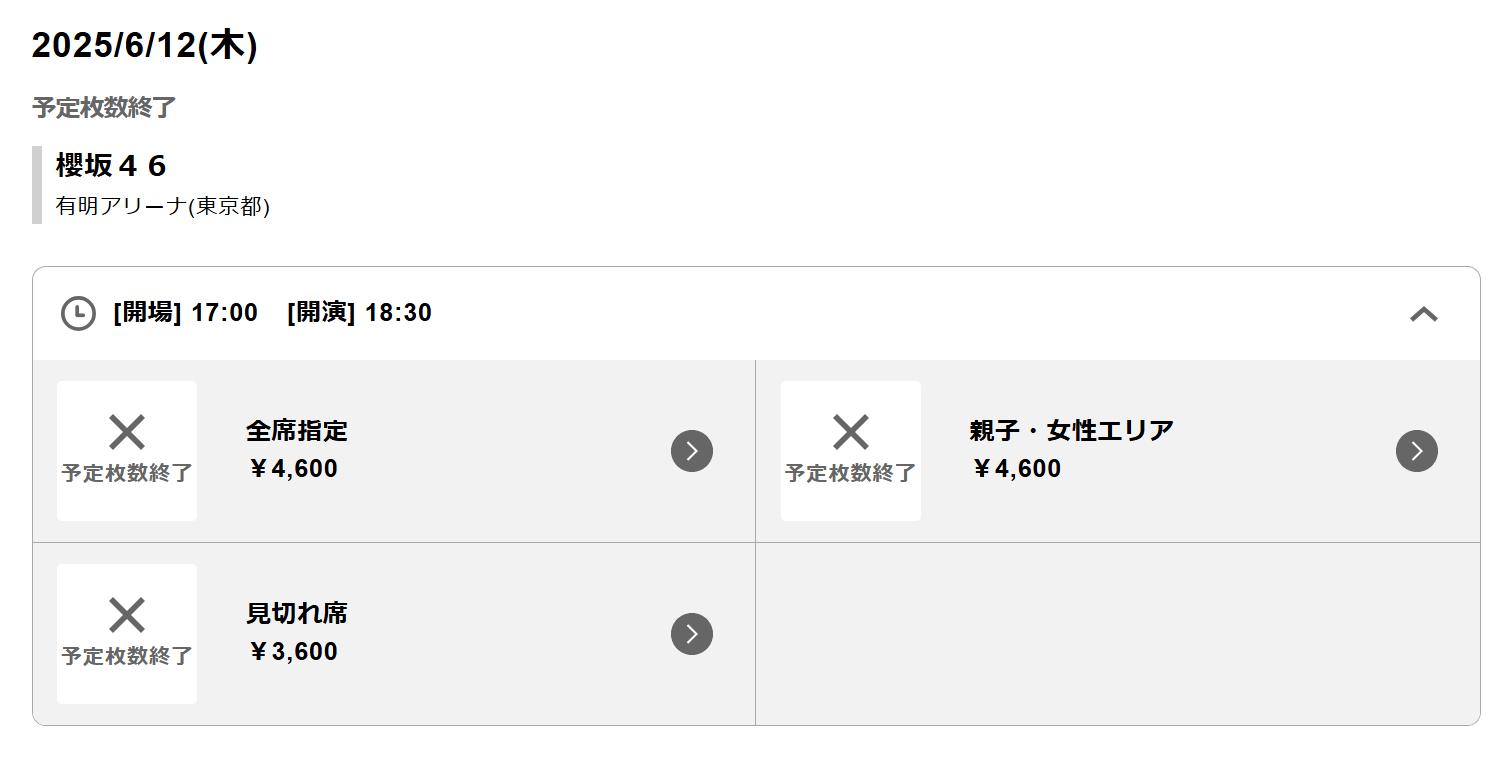Open 親子・女性エリア with its round arrow button
The height and width of the screenshot is (758, 1503).
point(1417,451)
